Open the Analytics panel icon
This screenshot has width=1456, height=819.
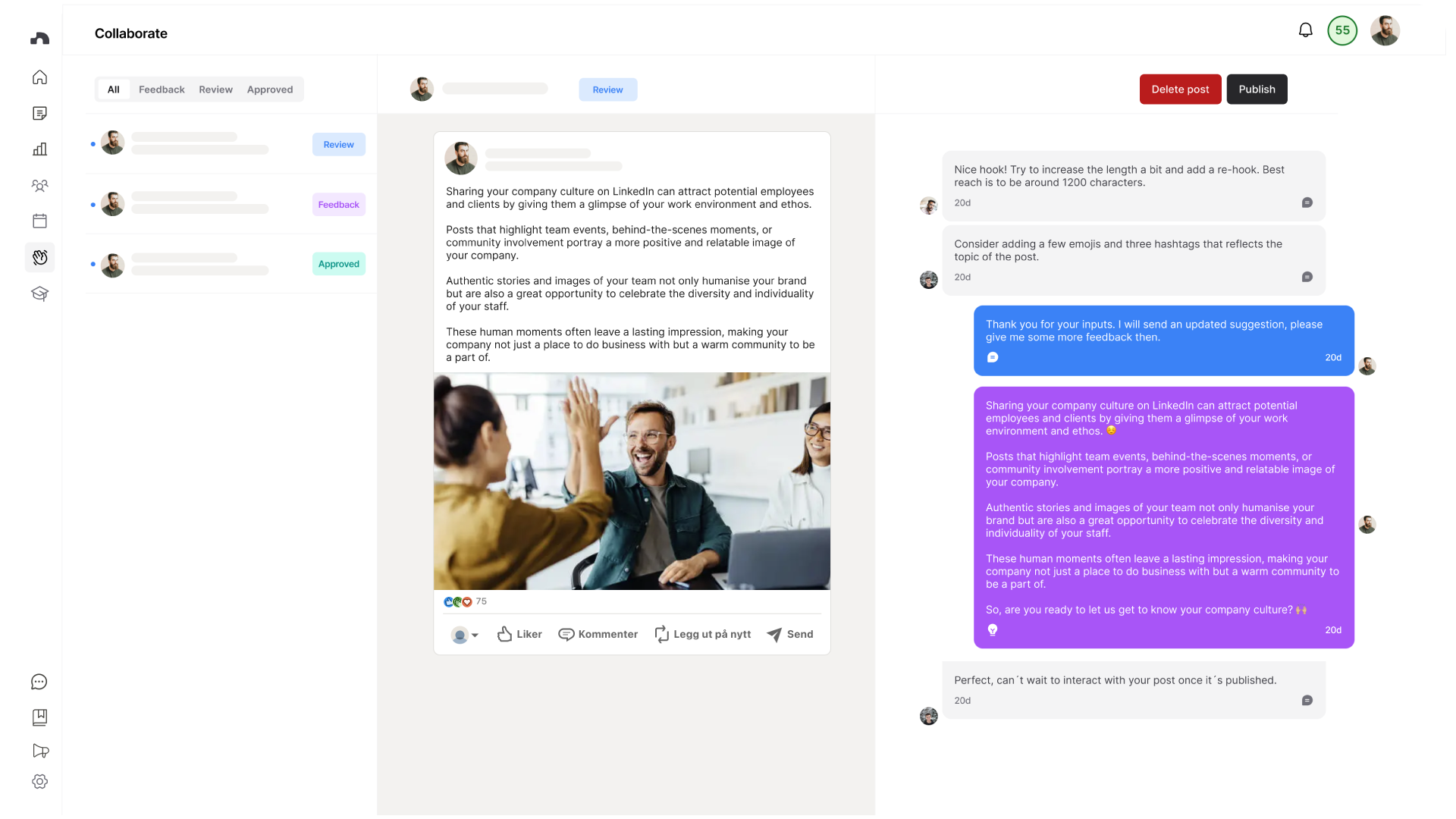40,148
